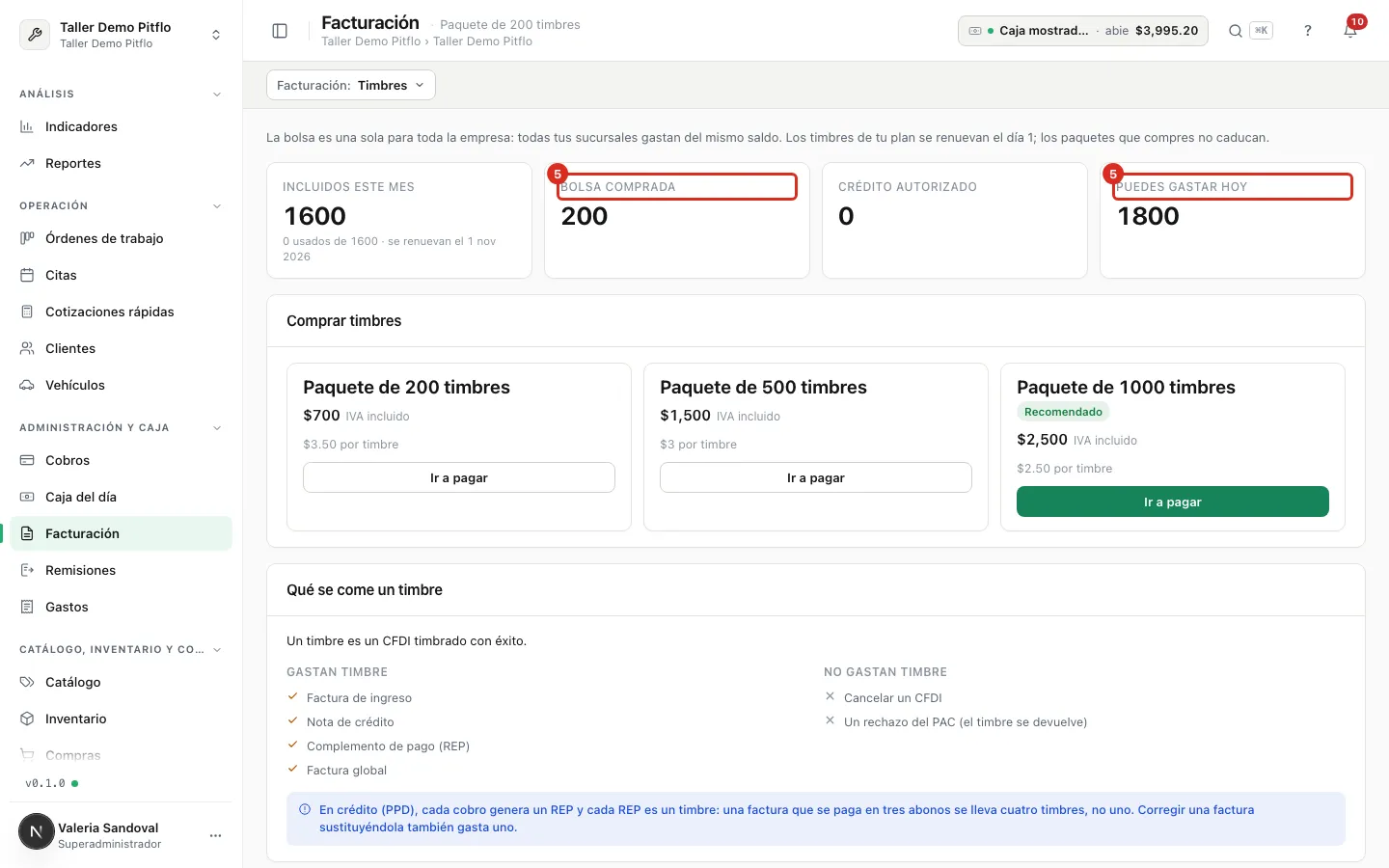Click the blue PPD credit info notice
The image size is (1389, 868).
coord(816,819)
